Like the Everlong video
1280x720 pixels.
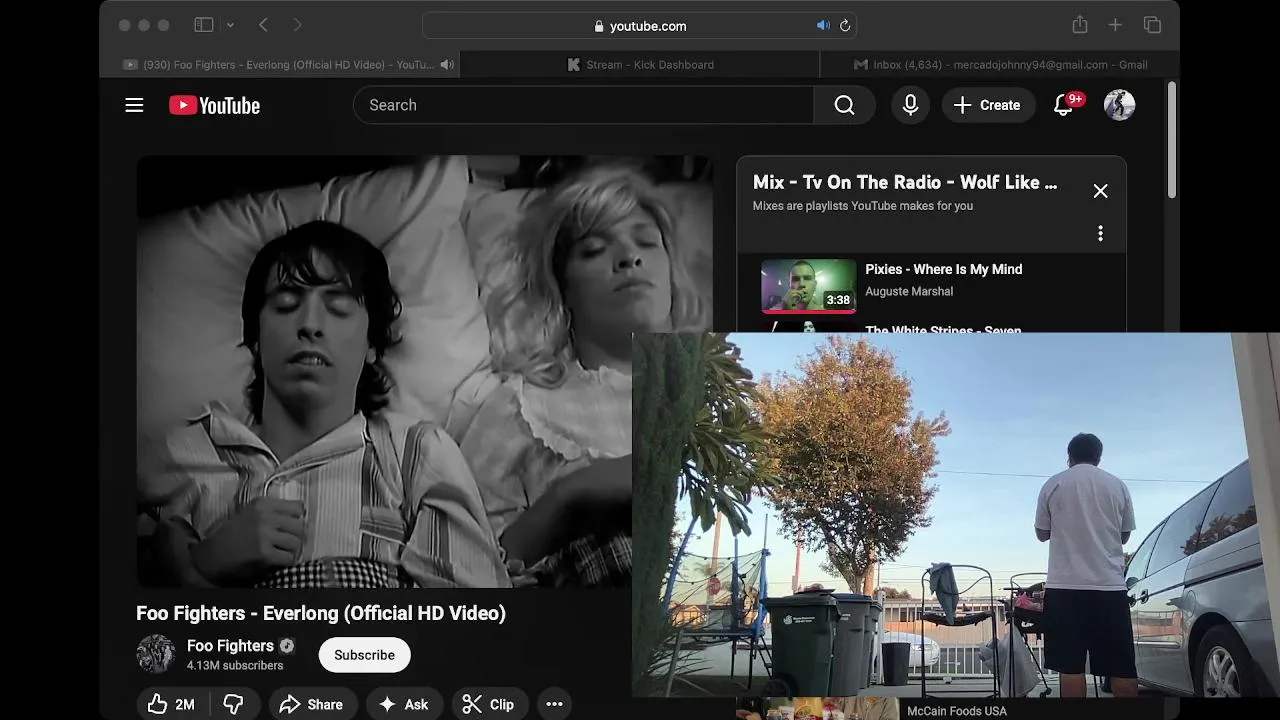tap(171, 704)
